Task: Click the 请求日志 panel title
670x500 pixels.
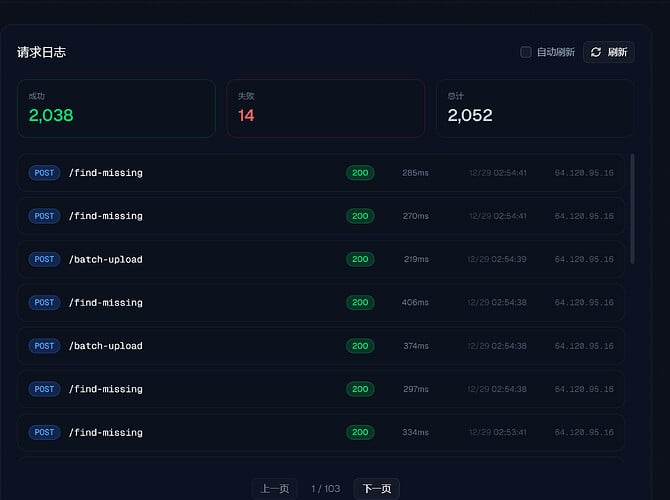Action: pos(42,52)
